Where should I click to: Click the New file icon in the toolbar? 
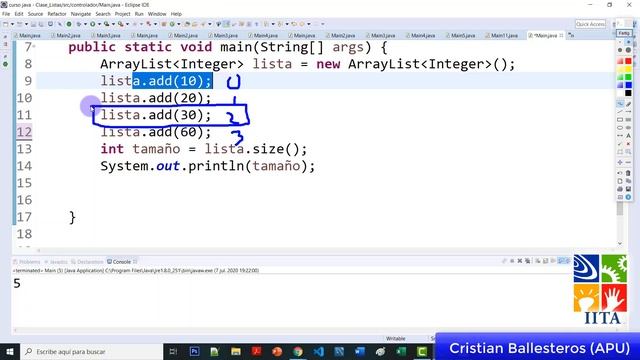pyautogui.click(x=5, y=24)
